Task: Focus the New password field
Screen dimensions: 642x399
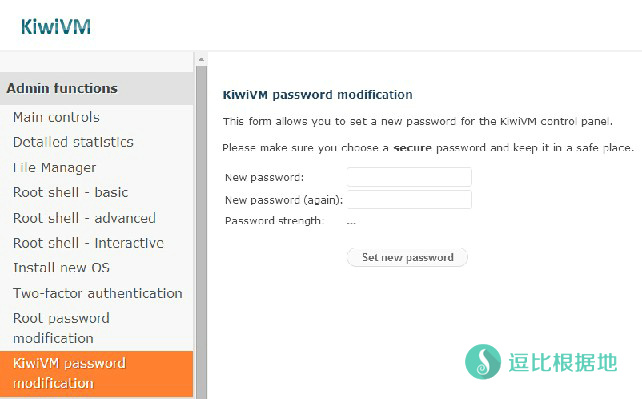Action: point(409,177)
